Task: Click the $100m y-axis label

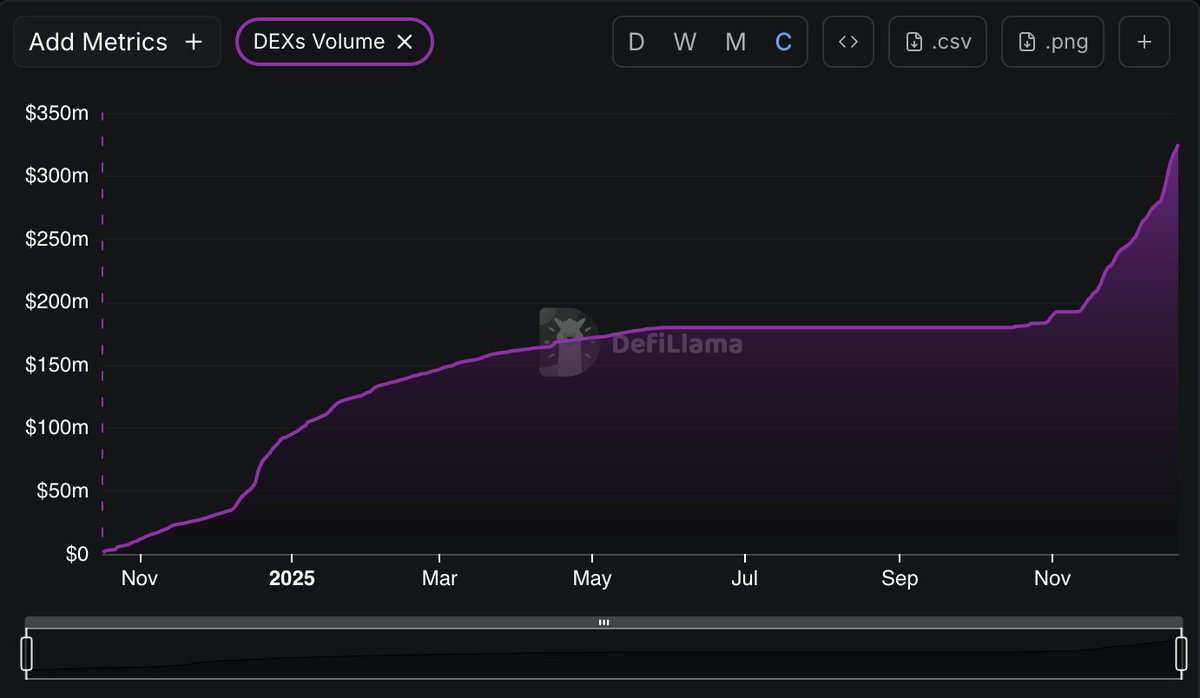Action: pos(57,428)
